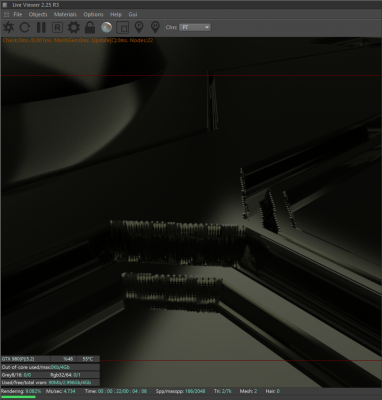Open the Objects menu
Screen dimensions: 382x400
click(38, 14)
